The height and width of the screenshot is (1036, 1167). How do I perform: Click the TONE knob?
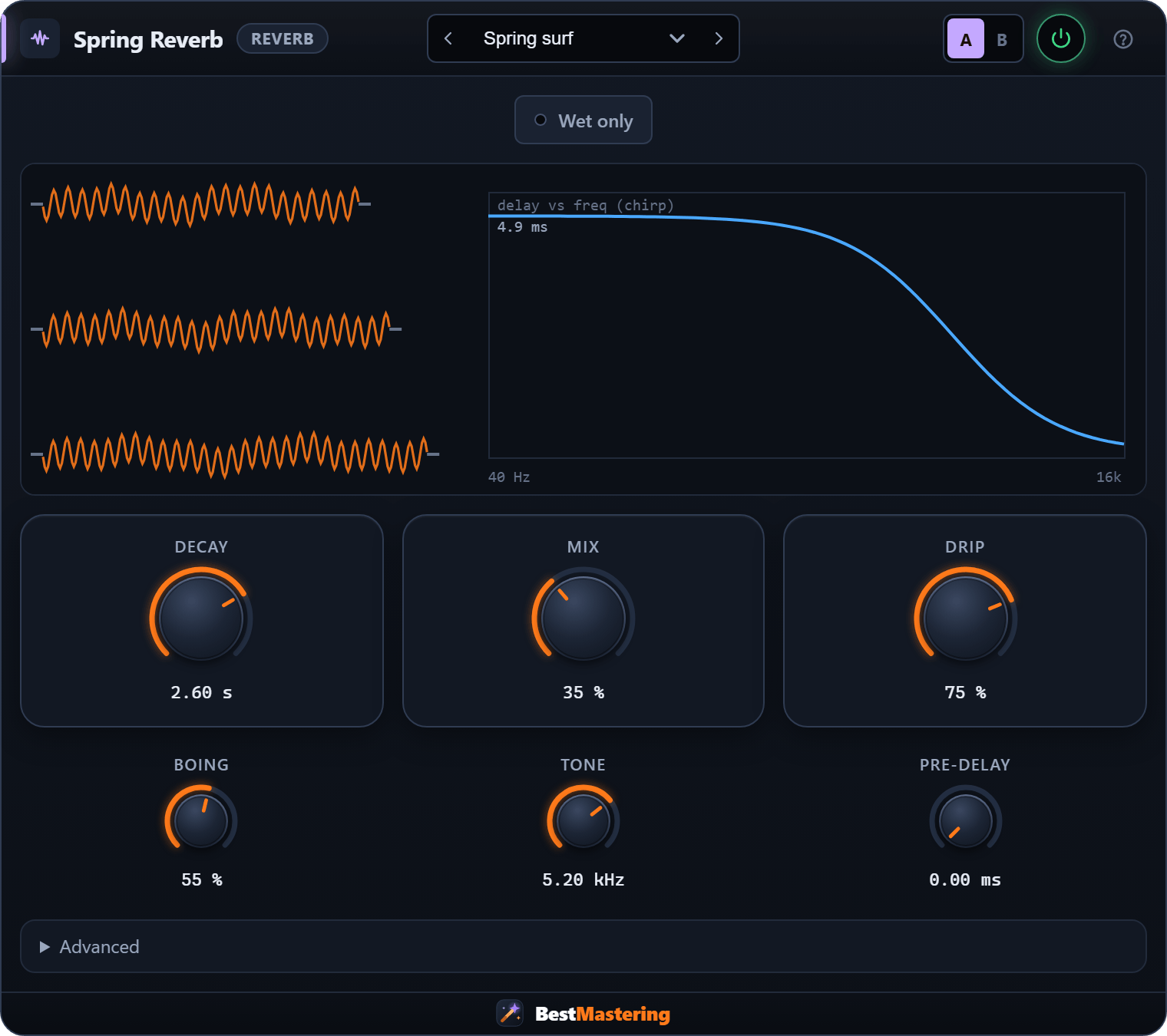click(583, 820)
